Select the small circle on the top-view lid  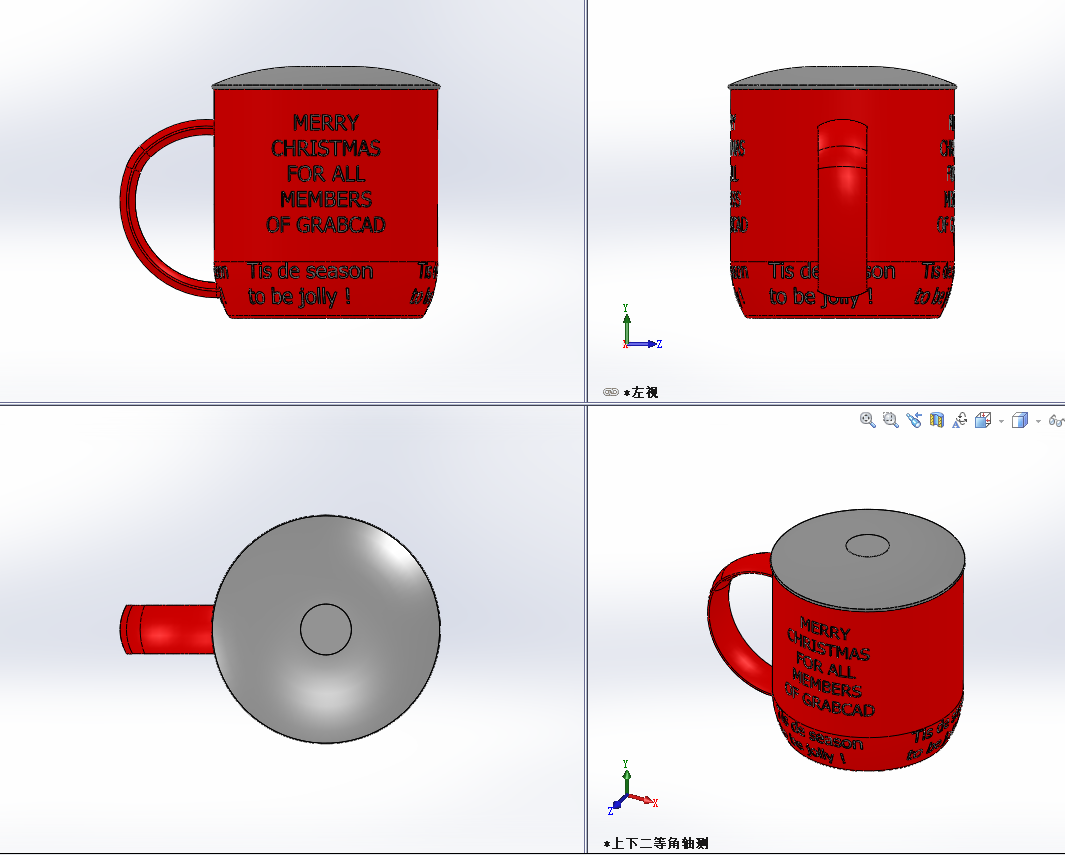click(326, 630)
